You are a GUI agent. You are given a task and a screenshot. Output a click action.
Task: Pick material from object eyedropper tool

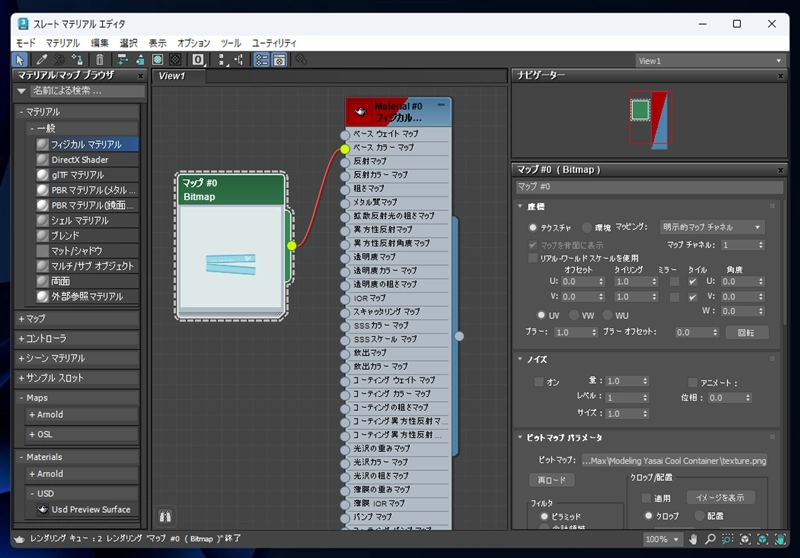click(42, 60)
